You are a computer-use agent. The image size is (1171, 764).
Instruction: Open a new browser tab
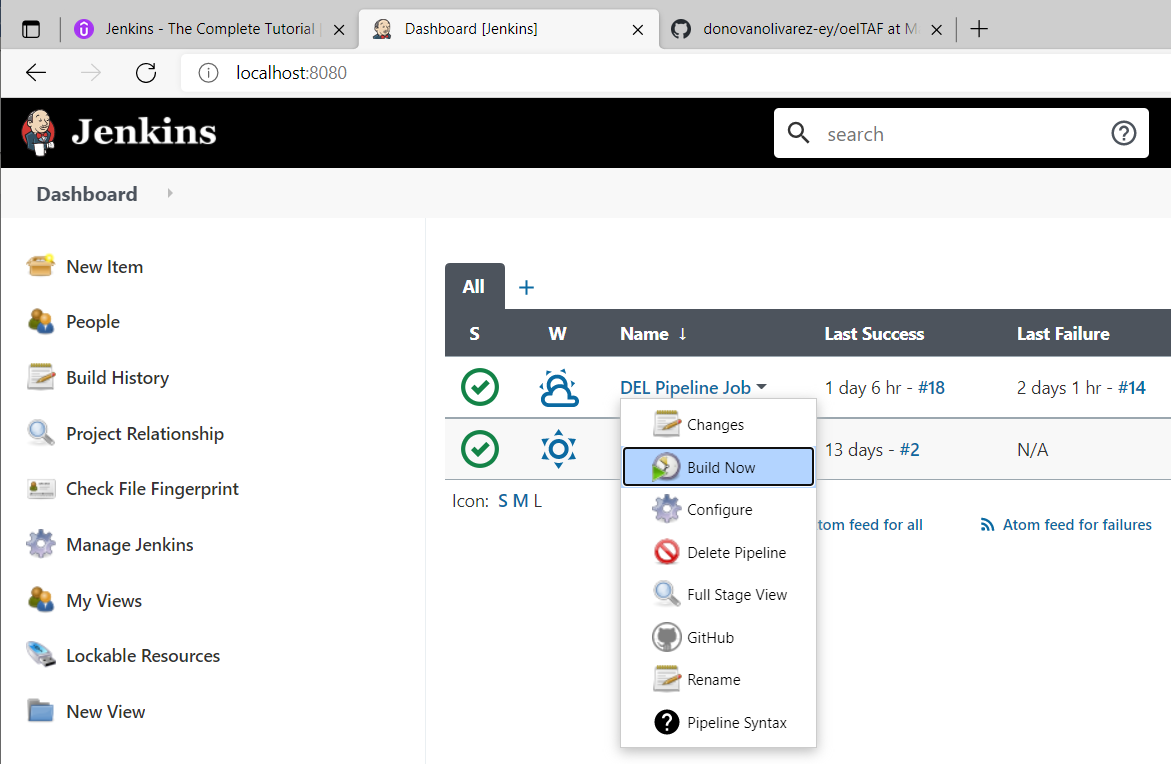pyautogui.click(x=978, y=29)
